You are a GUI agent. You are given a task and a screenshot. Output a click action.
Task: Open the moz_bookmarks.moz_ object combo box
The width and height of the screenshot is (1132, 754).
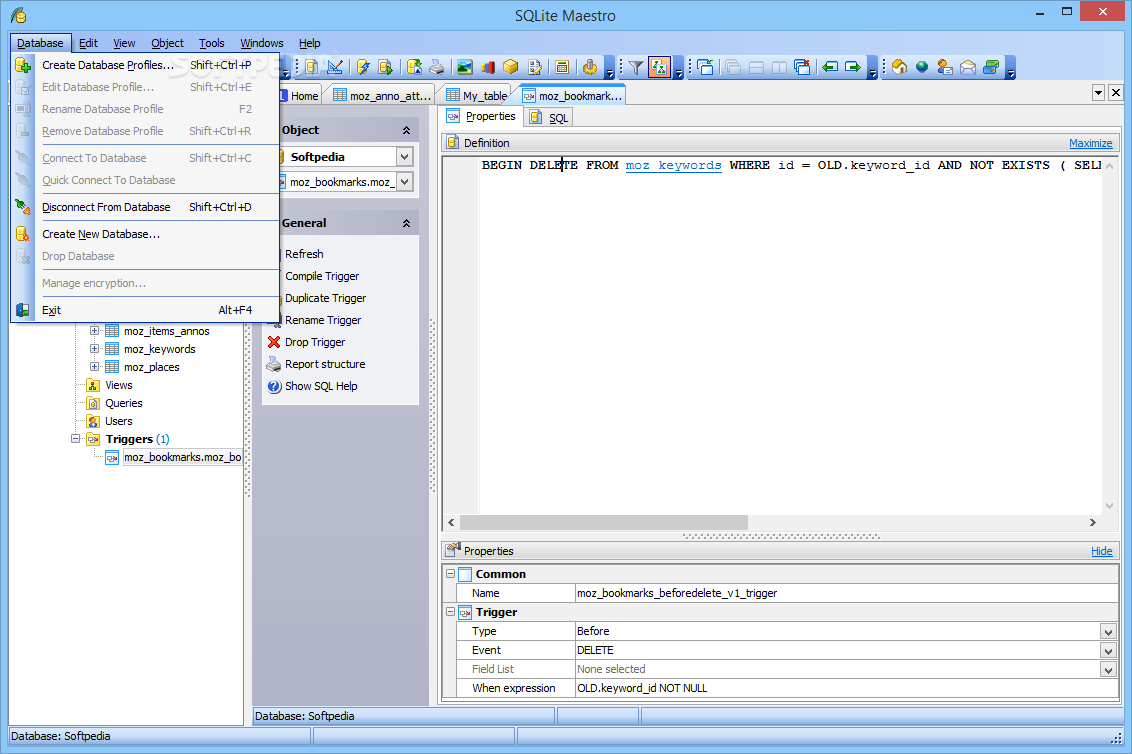click(x=404, y=182)
